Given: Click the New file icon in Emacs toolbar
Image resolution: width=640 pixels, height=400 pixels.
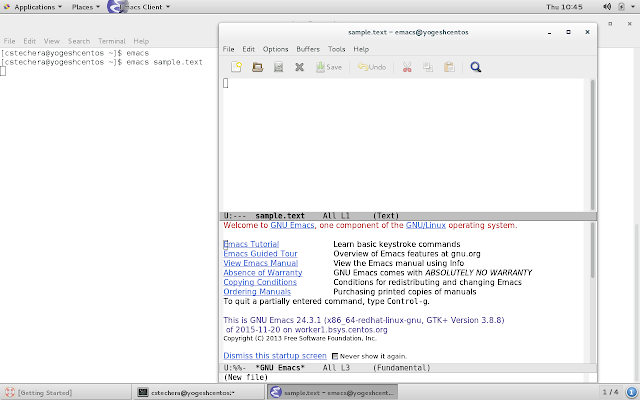Looking at the screenshot, I should tap(236, 67).
